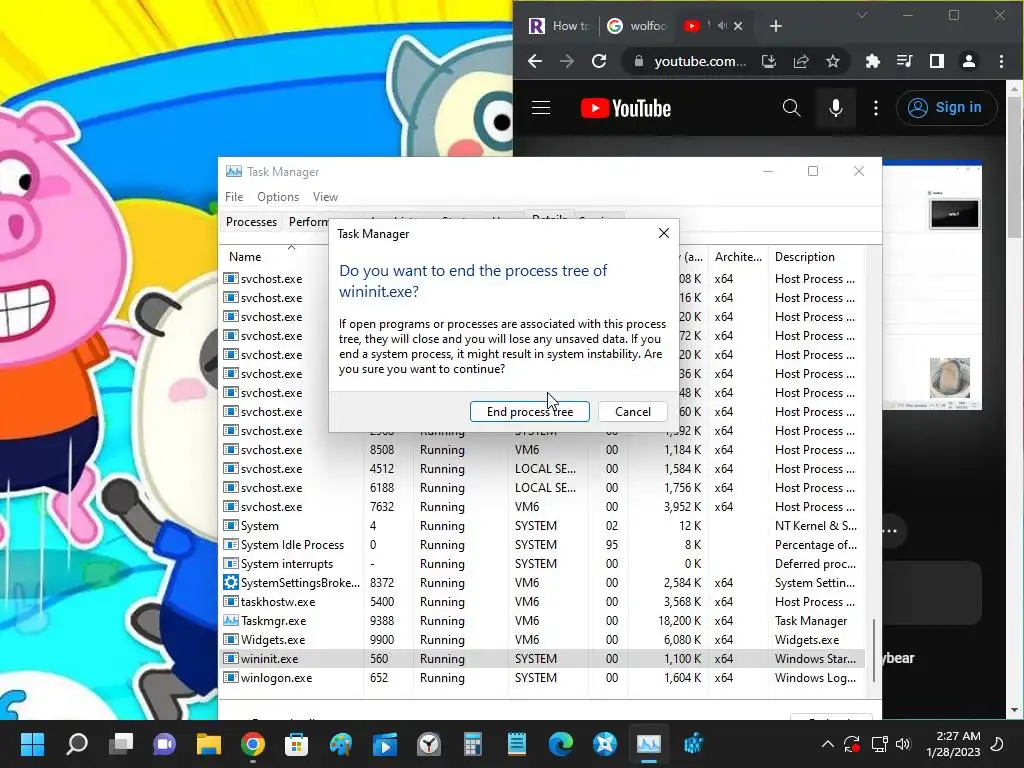Cancel ending the wininit.exe process tree

point(632,411)
